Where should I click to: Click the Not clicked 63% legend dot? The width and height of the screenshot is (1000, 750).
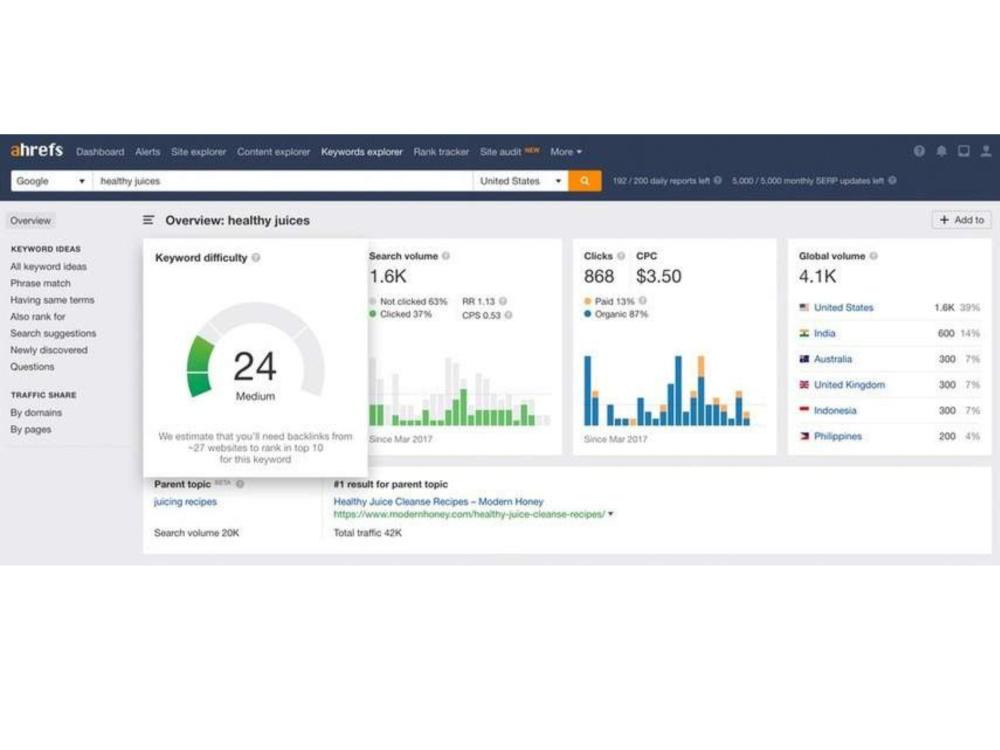[x=372, y=301]
